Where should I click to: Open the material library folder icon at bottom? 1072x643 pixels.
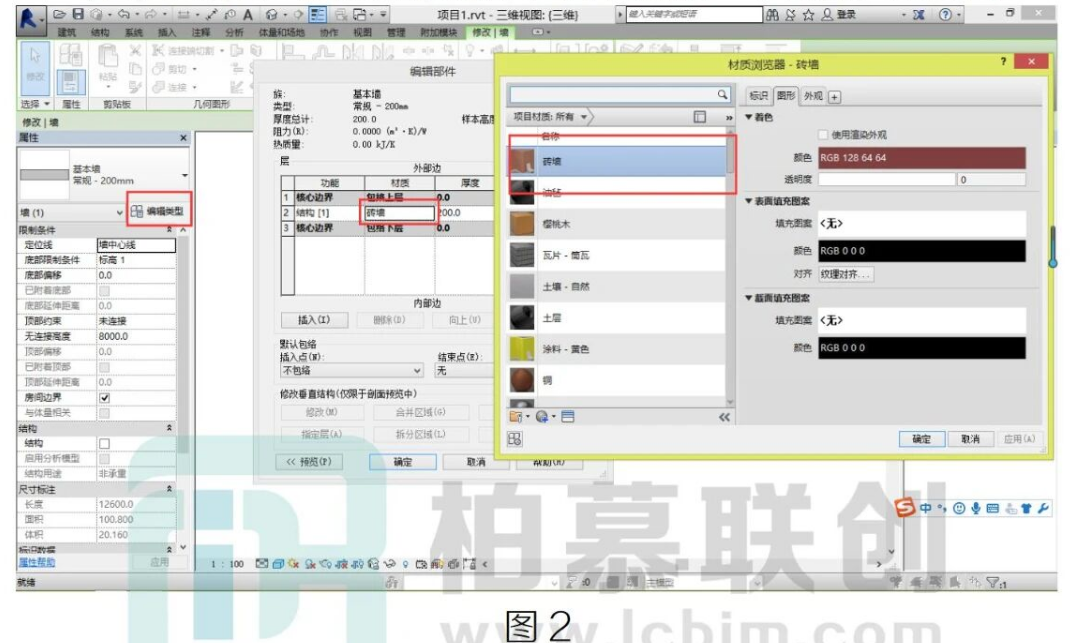(x=515, y=416)
